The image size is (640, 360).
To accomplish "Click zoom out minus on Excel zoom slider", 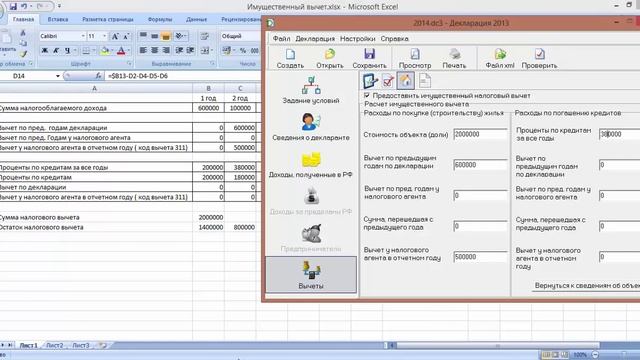I will pos(596,355).
